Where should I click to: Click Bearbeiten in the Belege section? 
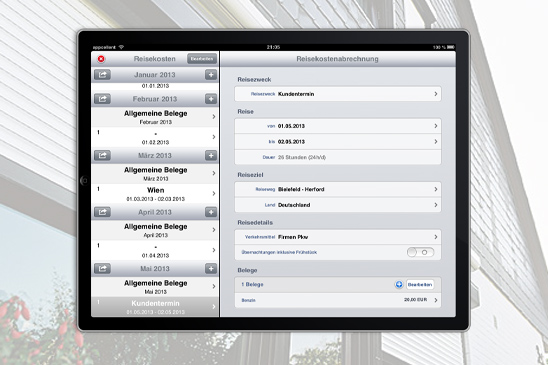(x=420, y=285)
